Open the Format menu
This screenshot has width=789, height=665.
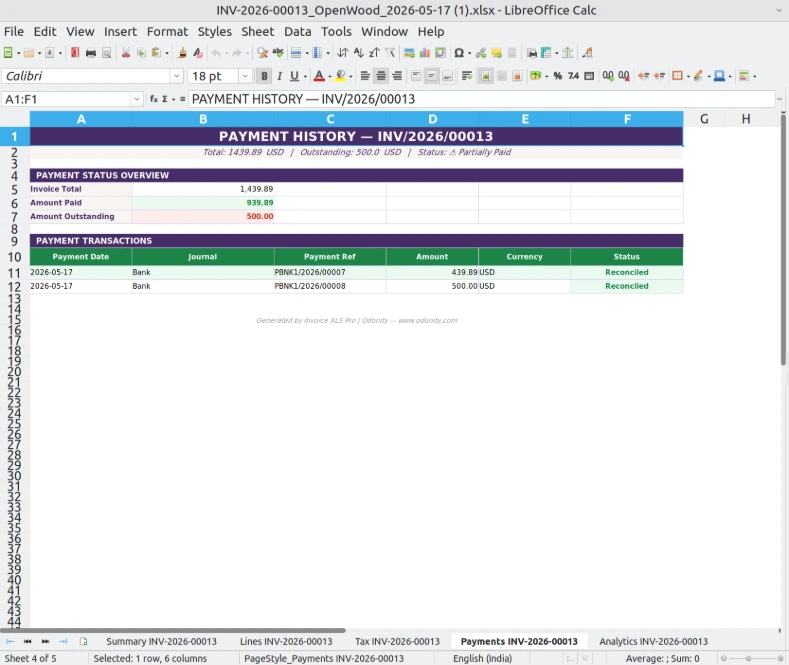[167, 32]
